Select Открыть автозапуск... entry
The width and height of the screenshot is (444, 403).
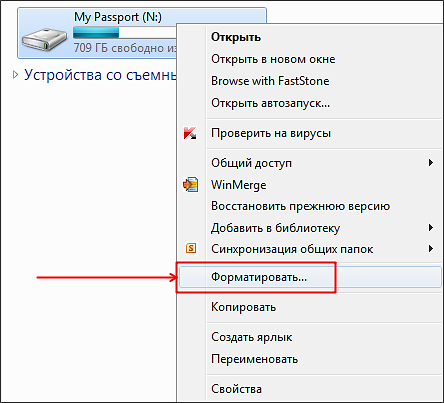(271, 103)
